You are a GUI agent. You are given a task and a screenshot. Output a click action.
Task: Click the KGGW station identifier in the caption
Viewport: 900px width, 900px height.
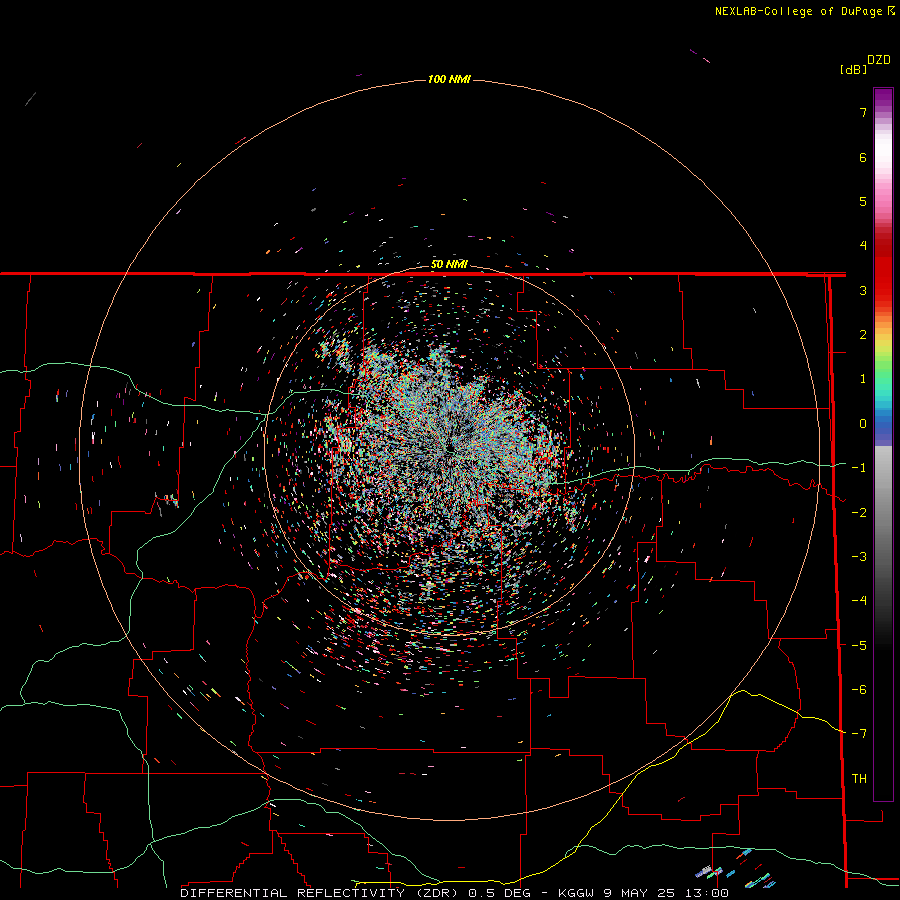click(576, 893)
